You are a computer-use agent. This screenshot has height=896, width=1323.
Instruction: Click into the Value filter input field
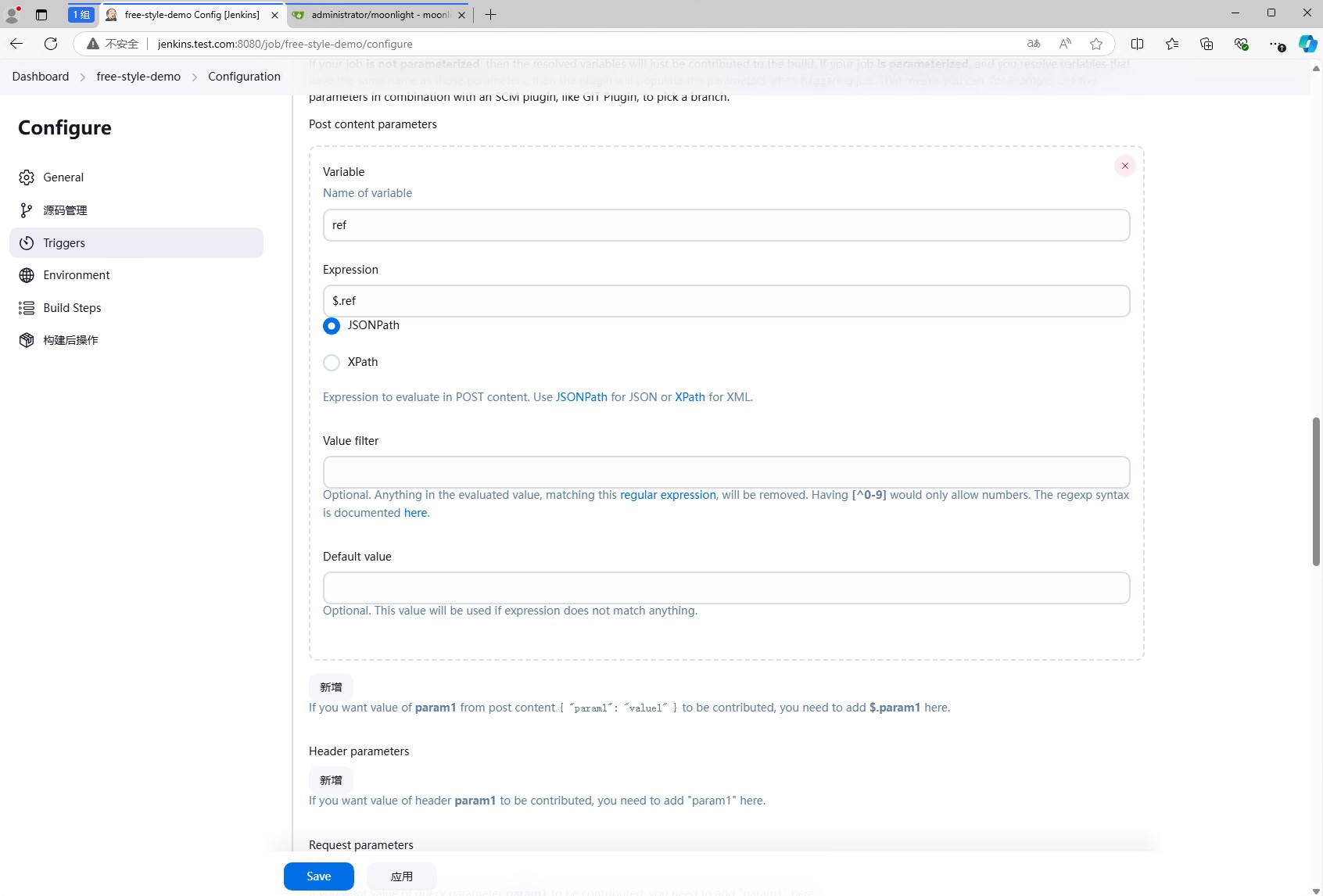[x=726, y=472]
